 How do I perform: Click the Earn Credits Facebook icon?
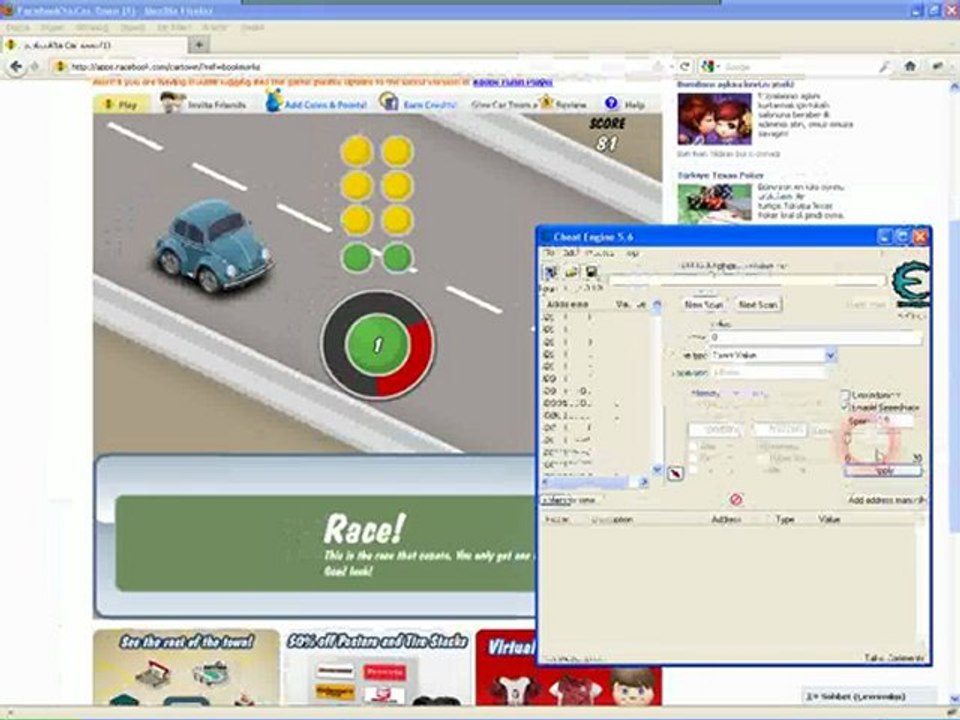pos(388,102)
